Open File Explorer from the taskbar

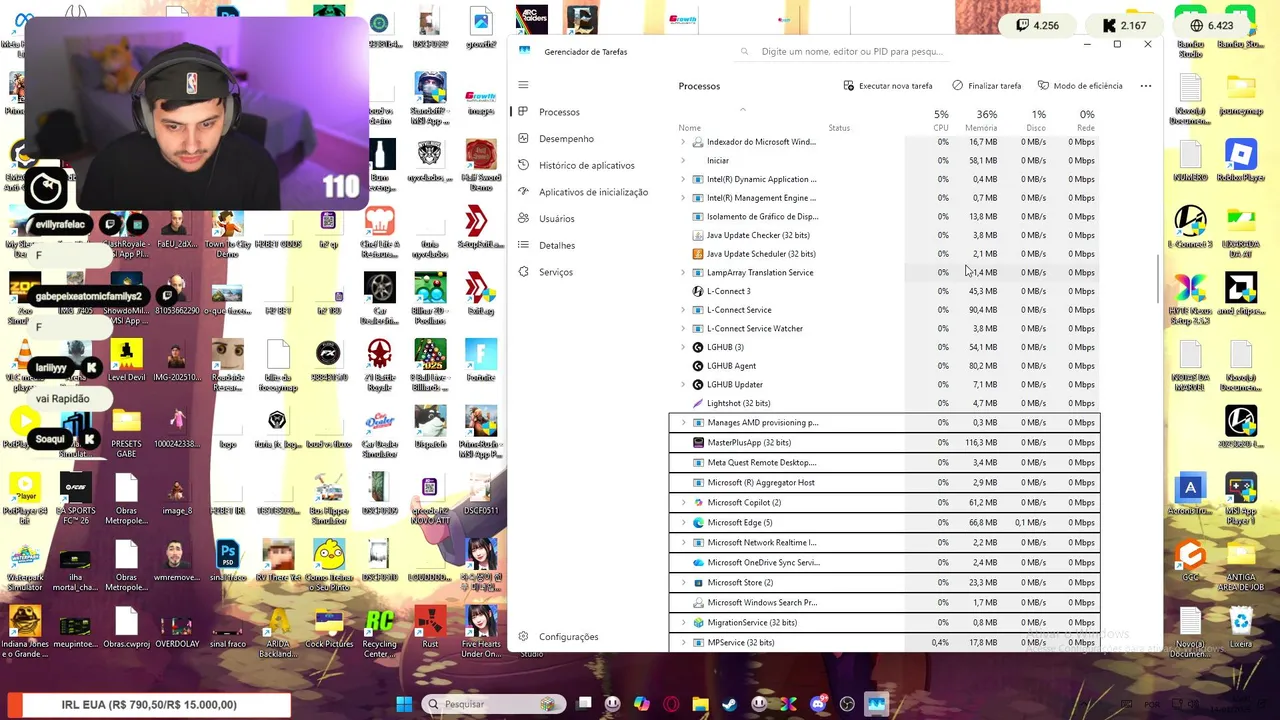[x=700, y=704]
